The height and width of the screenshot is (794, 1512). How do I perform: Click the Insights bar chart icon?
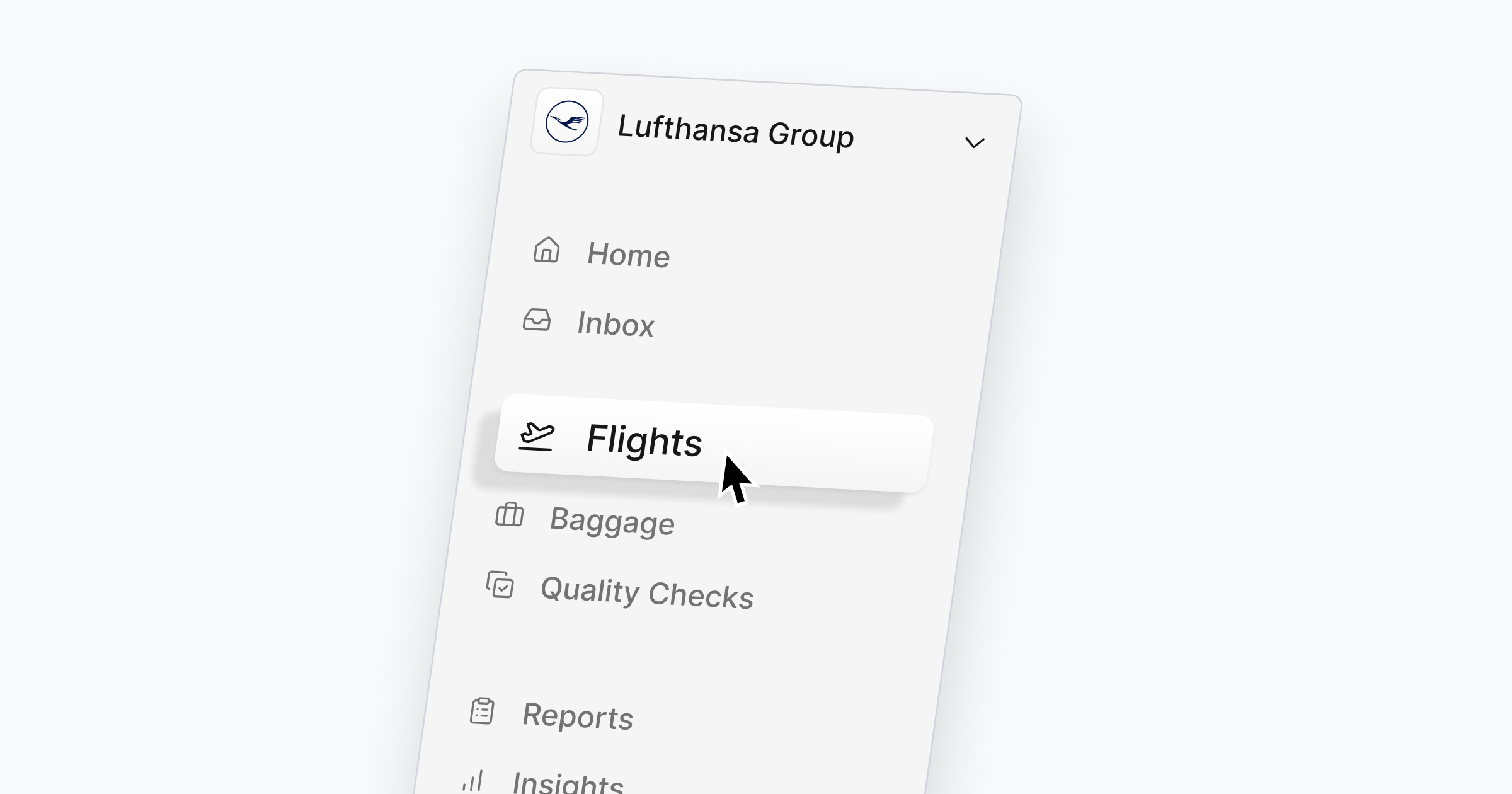click(x=473, y=780)
